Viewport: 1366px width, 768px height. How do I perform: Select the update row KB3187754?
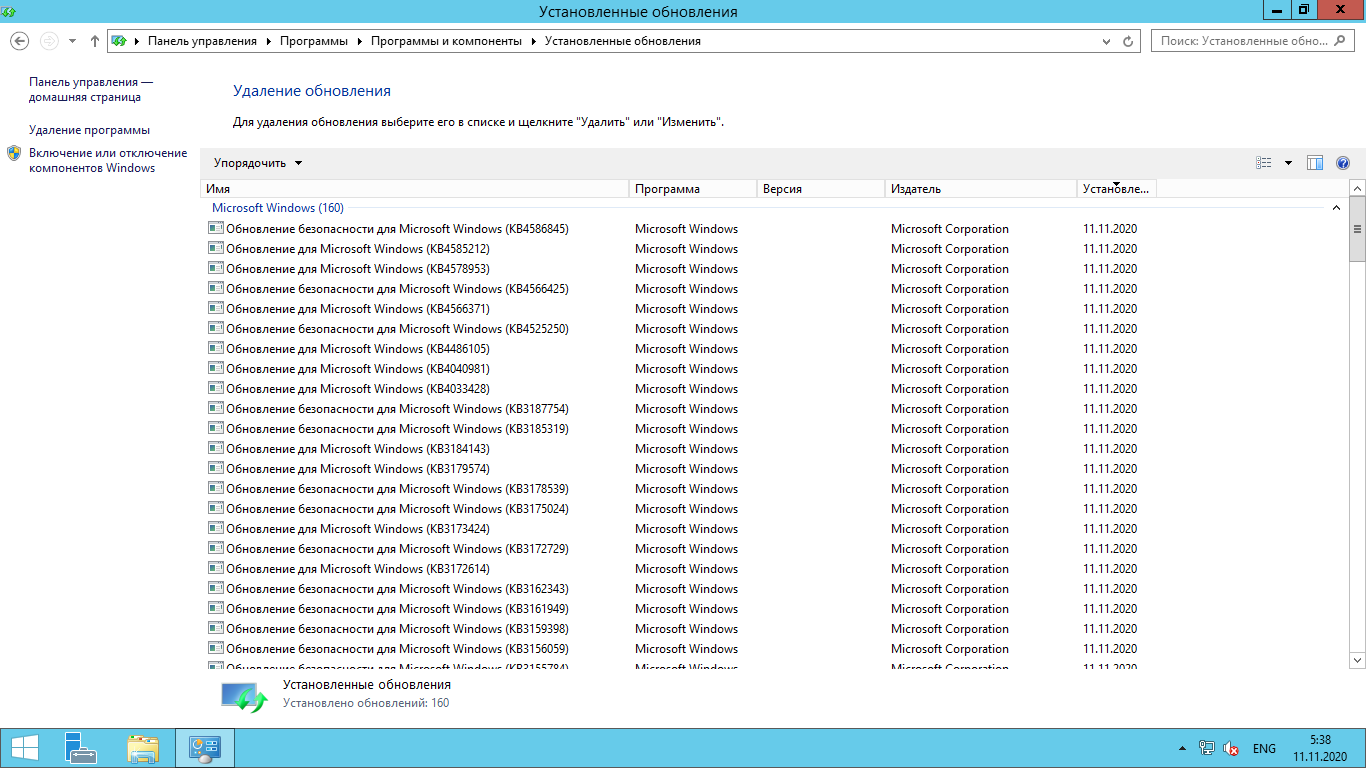point(679,409)
